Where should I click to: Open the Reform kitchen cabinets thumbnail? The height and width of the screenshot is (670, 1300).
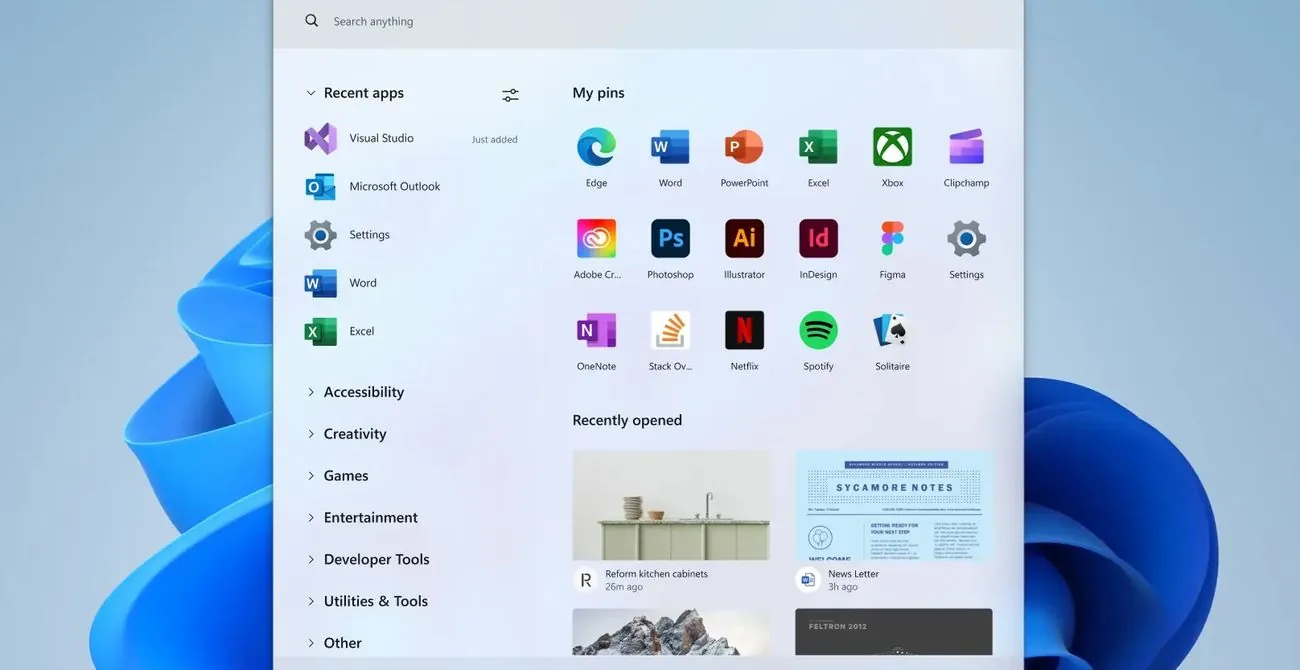(x=671, y=505)
